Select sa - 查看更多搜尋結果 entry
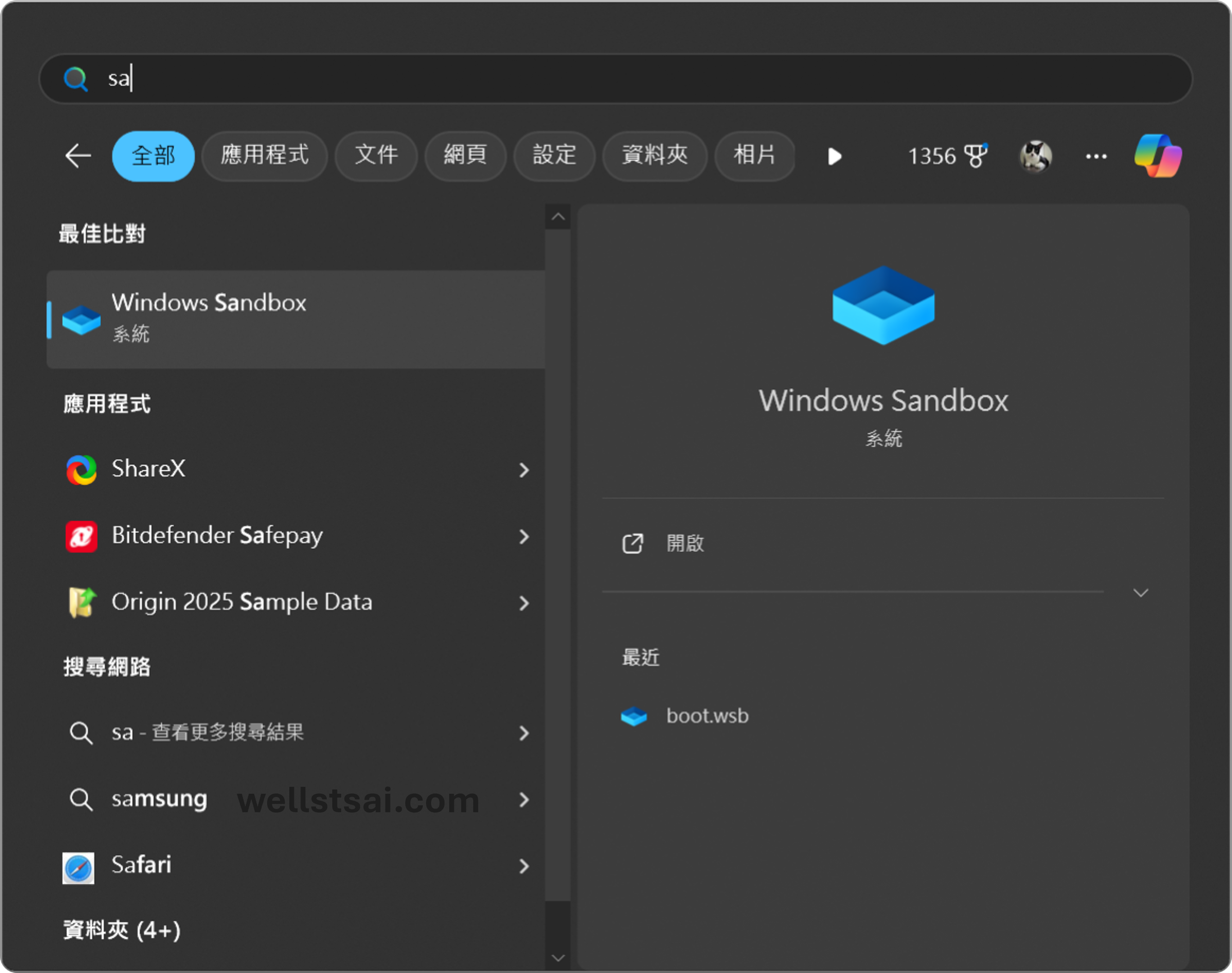The image size is (1232, 973). (207, 733)
